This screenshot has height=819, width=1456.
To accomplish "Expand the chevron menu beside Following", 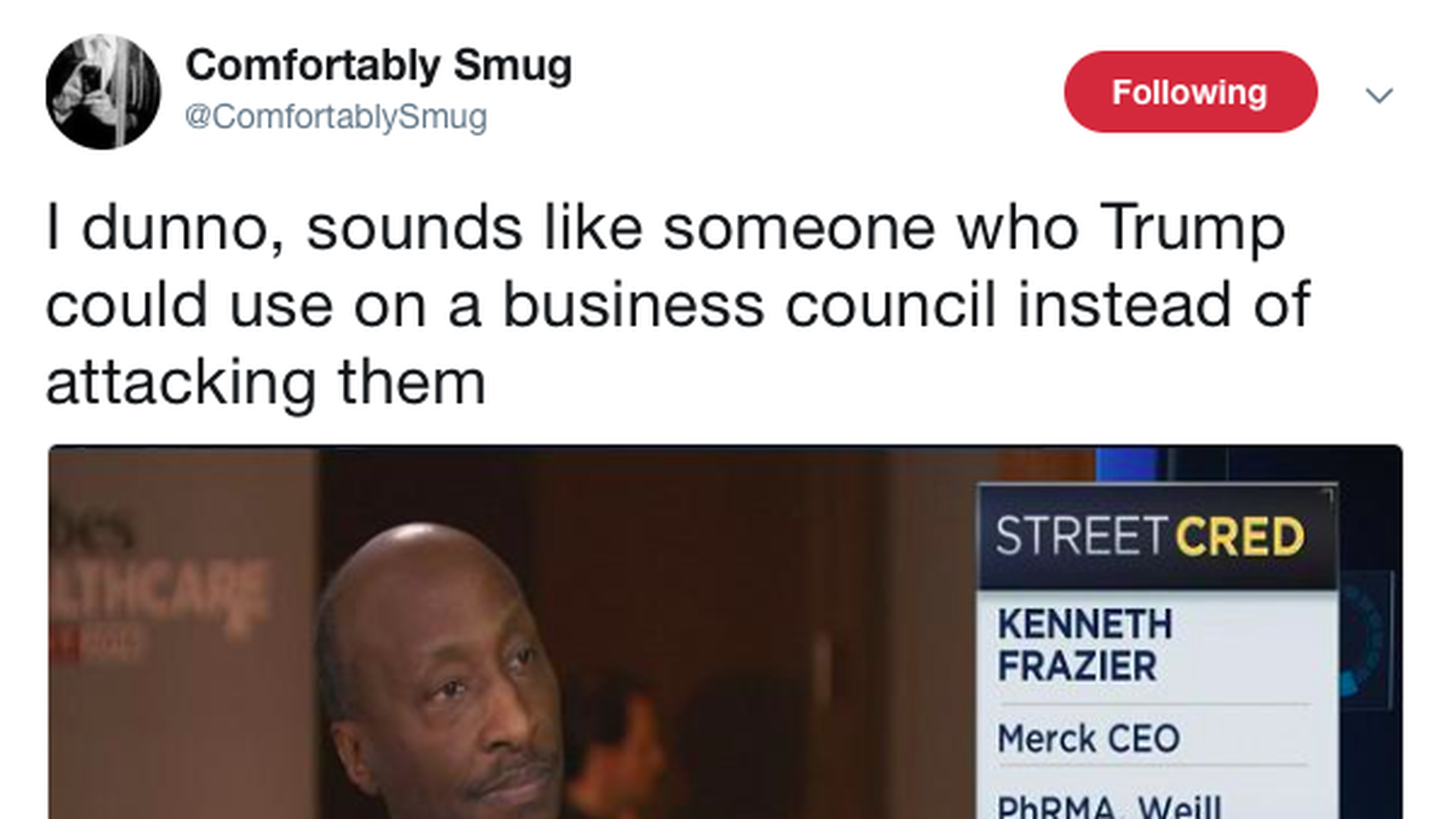I will click(x=1379, y=96).
